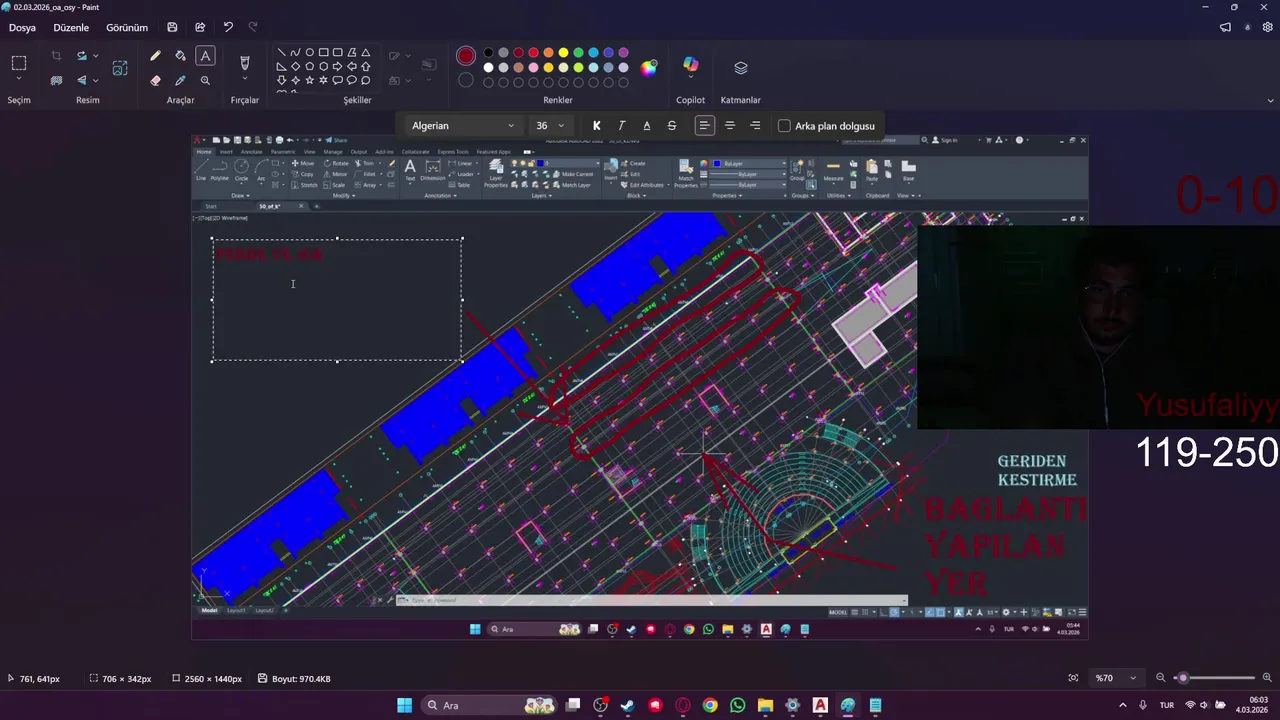Select the Magnifier tool

[x=205, y=80]
